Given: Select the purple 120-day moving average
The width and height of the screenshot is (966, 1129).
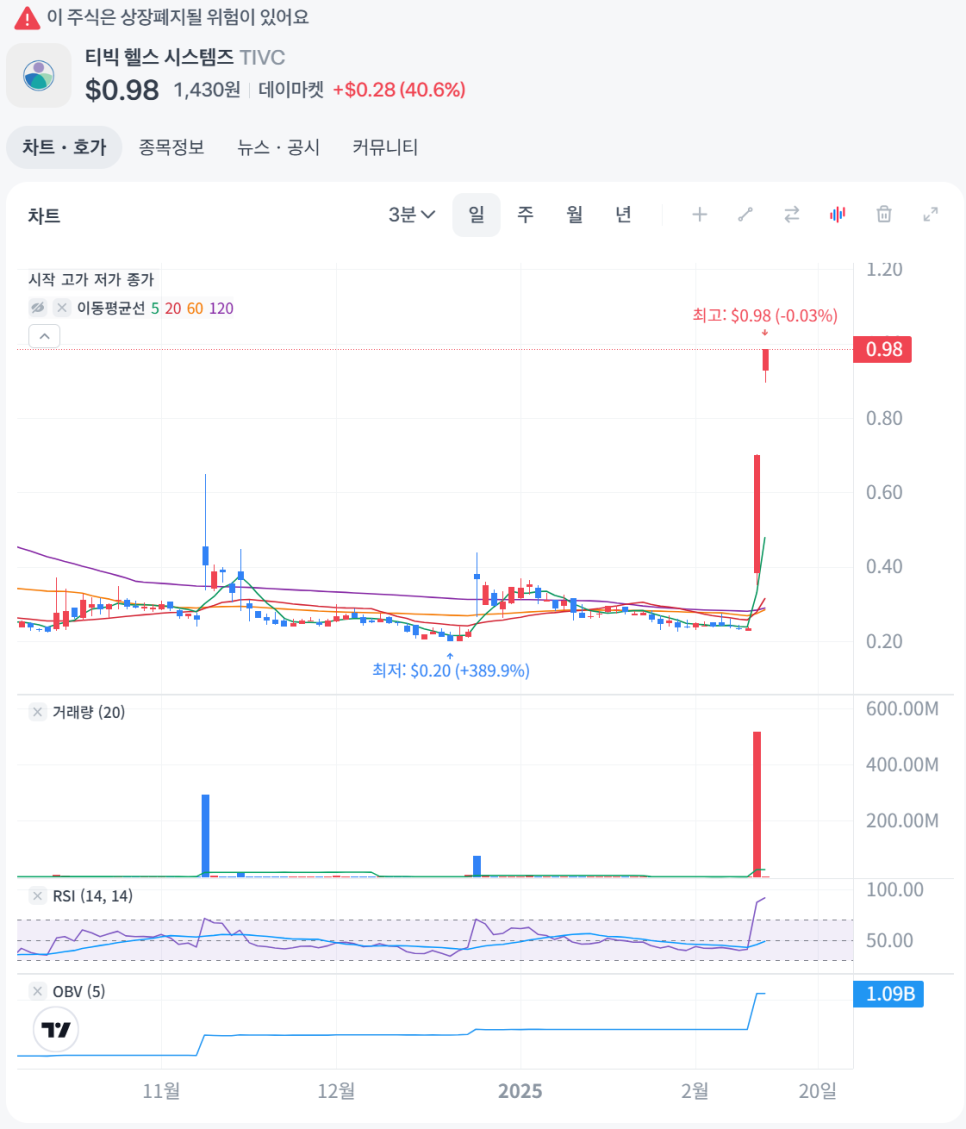Looking at the screenshot, I should (221, 308).
